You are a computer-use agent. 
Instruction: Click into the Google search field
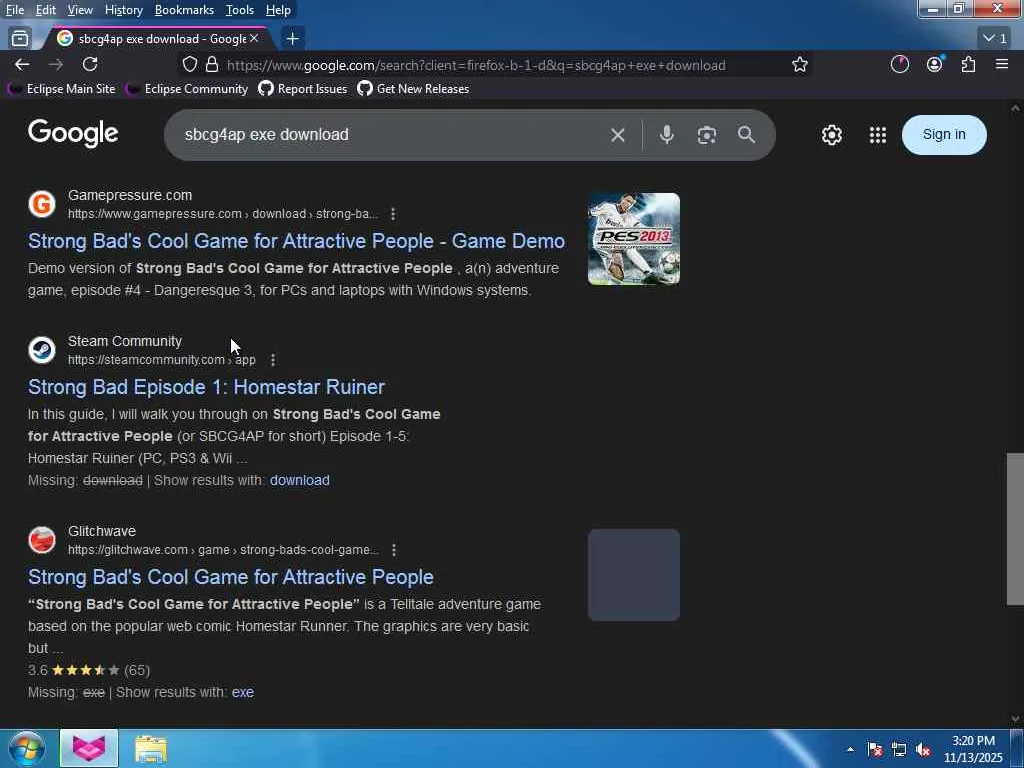coord(392,135)
